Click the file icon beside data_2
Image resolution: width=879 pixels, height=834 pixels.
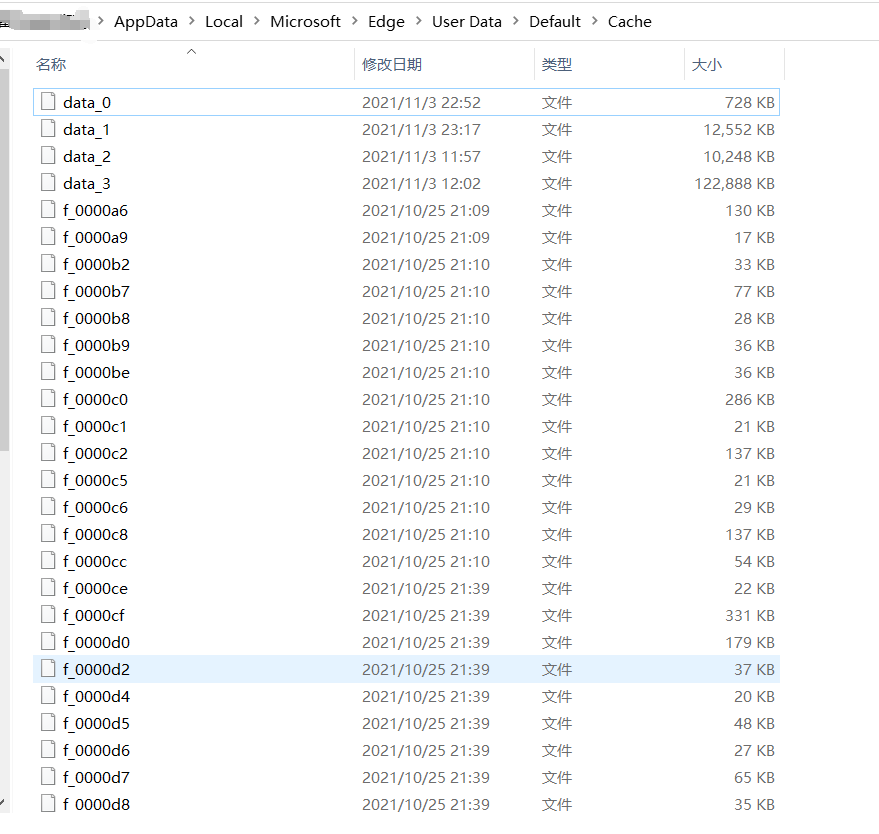click(48, 155)
